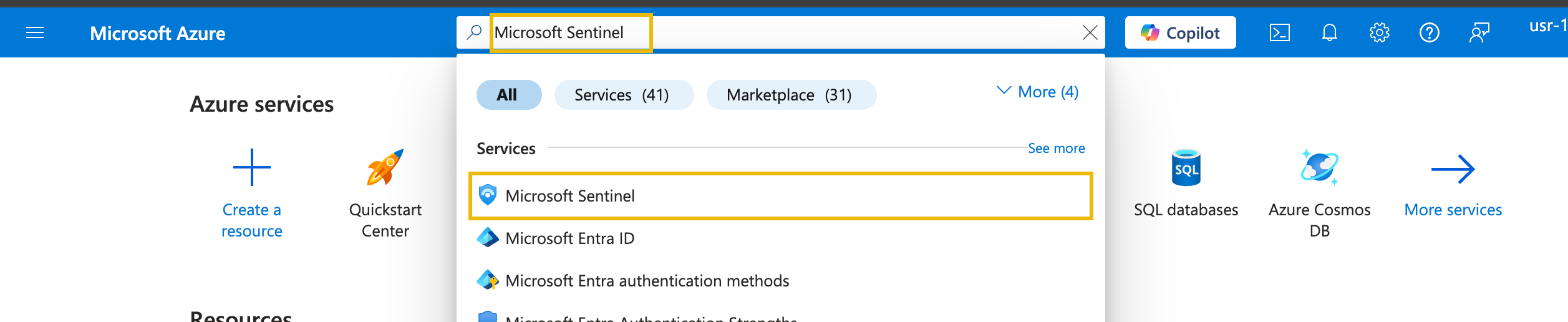Click the Microsoft Sentinel search field
The width and height of the screenshot is (1568, 322).
coord(570,32)
